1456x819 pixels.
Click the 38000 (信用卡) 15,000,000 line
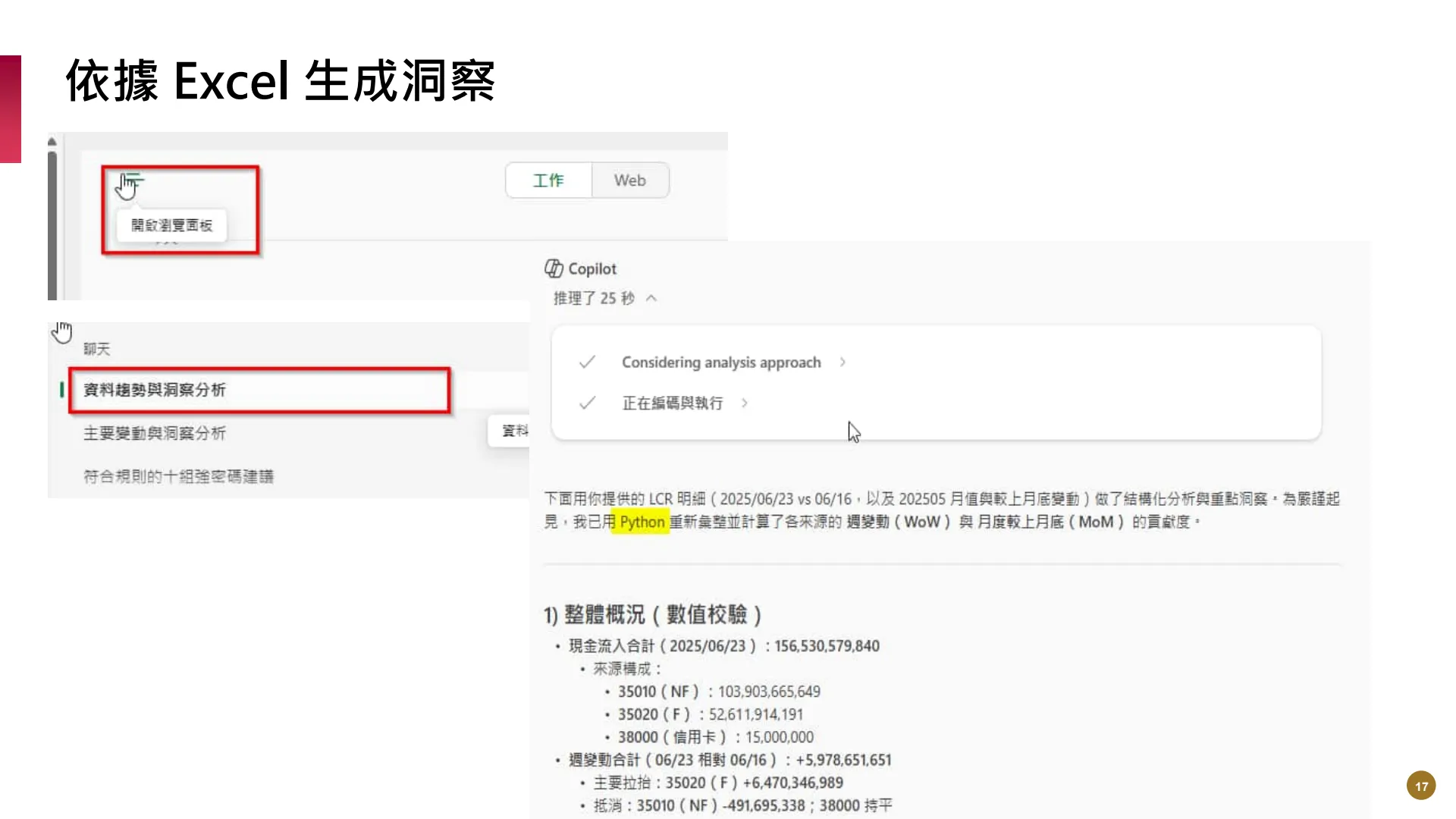(716, 737)
